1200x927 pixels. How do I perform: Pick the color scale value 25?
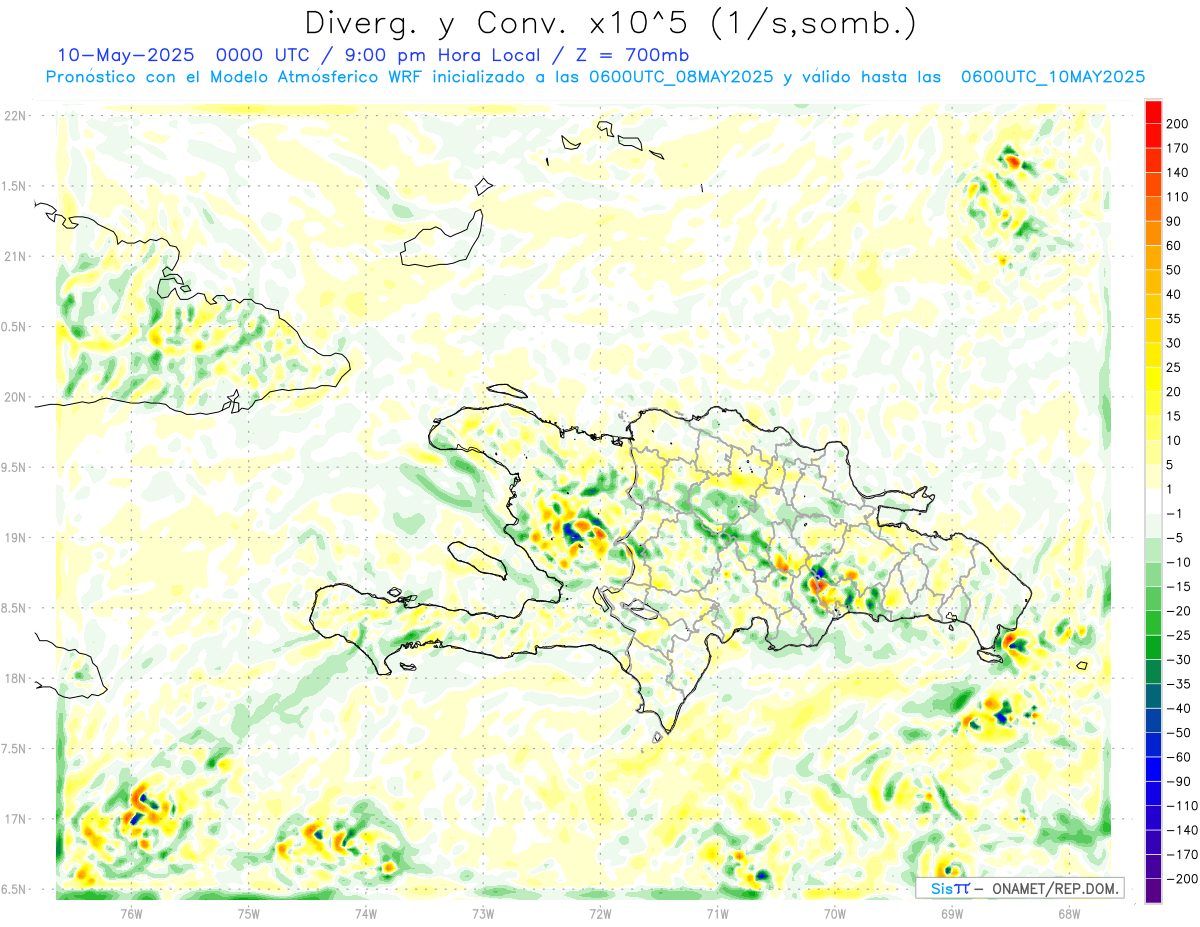click(x=1175, y=368)
